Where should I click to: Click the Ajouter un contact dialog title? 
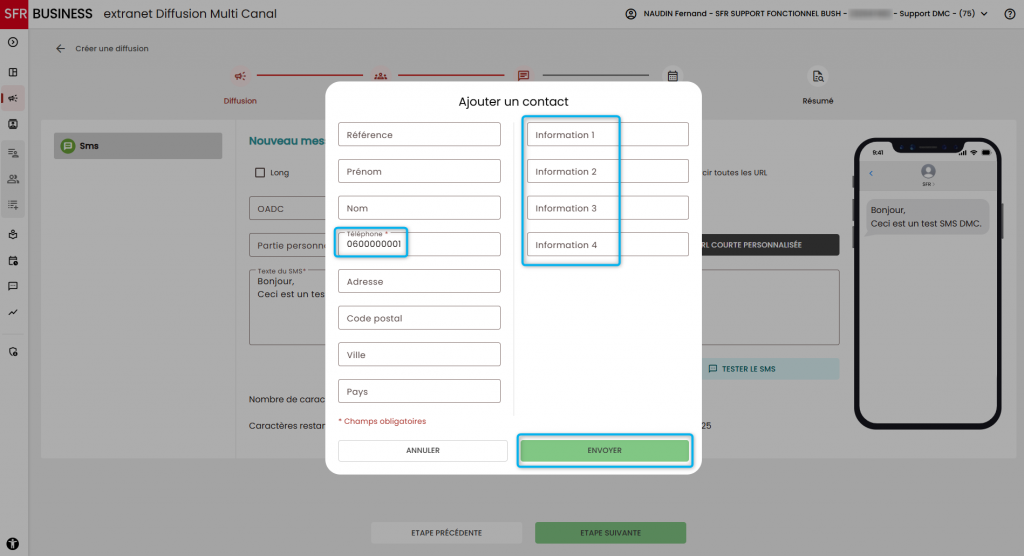click(513, 101)
